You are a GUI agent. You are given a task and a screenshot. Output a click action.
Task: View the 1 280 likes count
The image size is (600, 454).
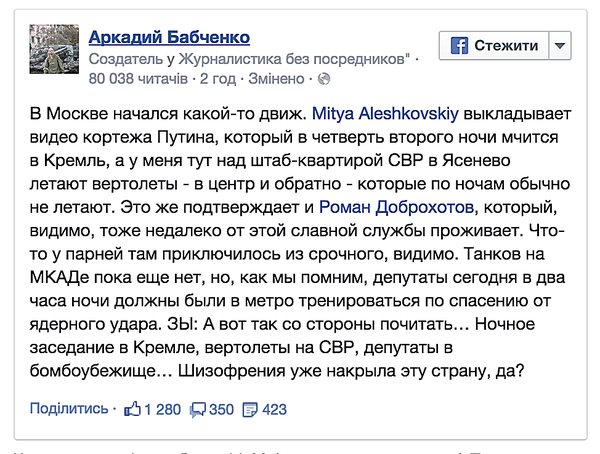162,408
